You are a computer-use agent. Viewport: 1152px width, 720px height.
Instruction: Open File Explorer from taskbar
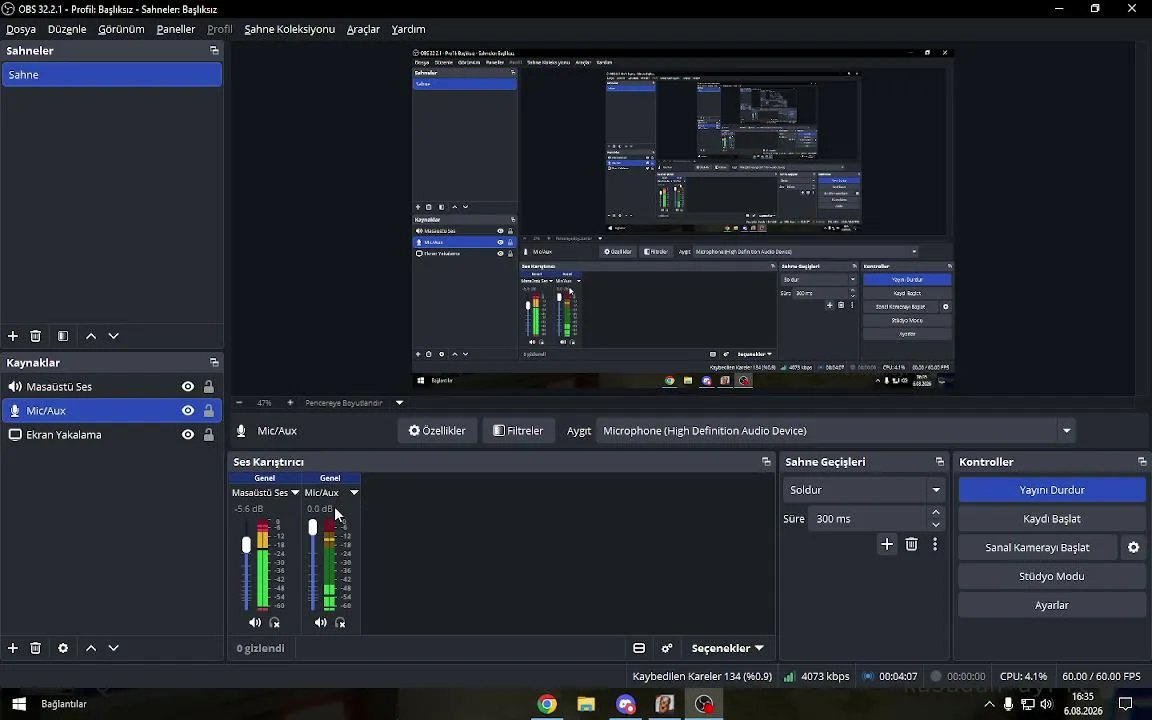(x=586, y=704)
